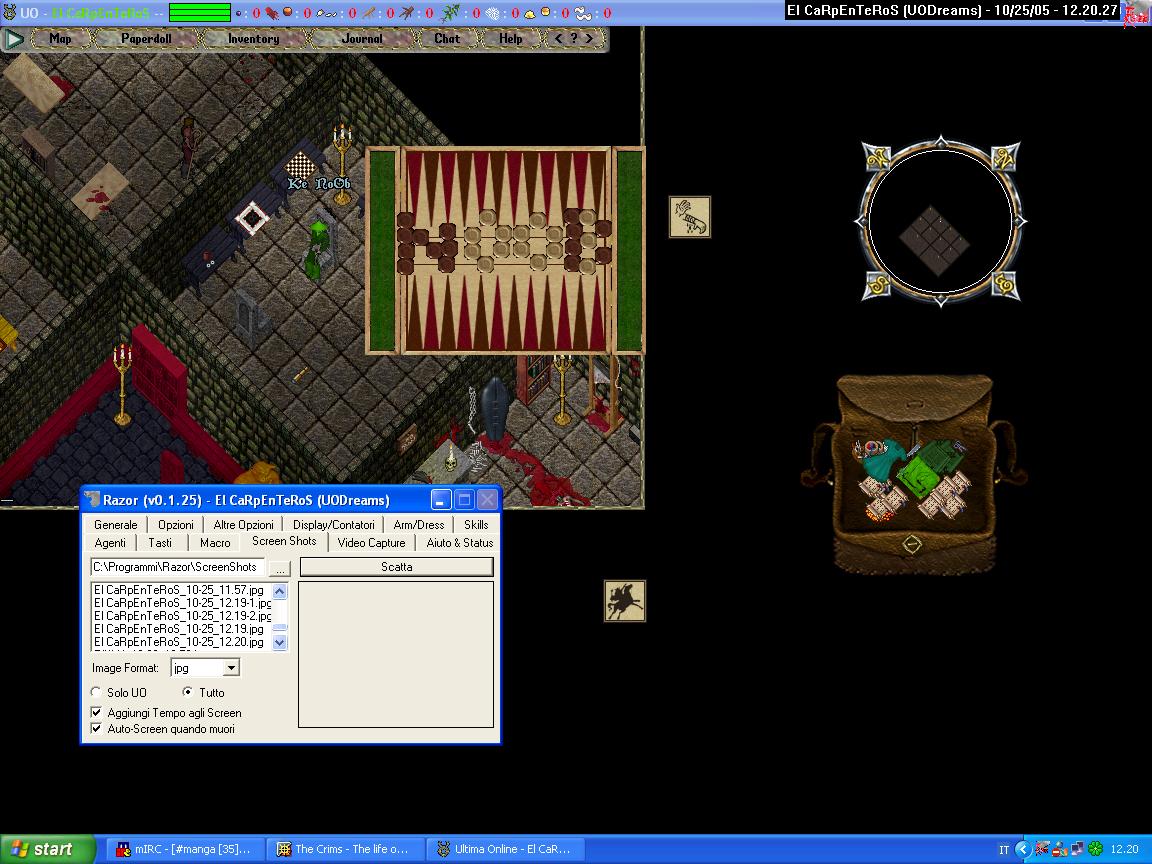1152x864 pixels.
Task: Open the Chat menu
Action: pyautogui.click(x=447, y=39)
